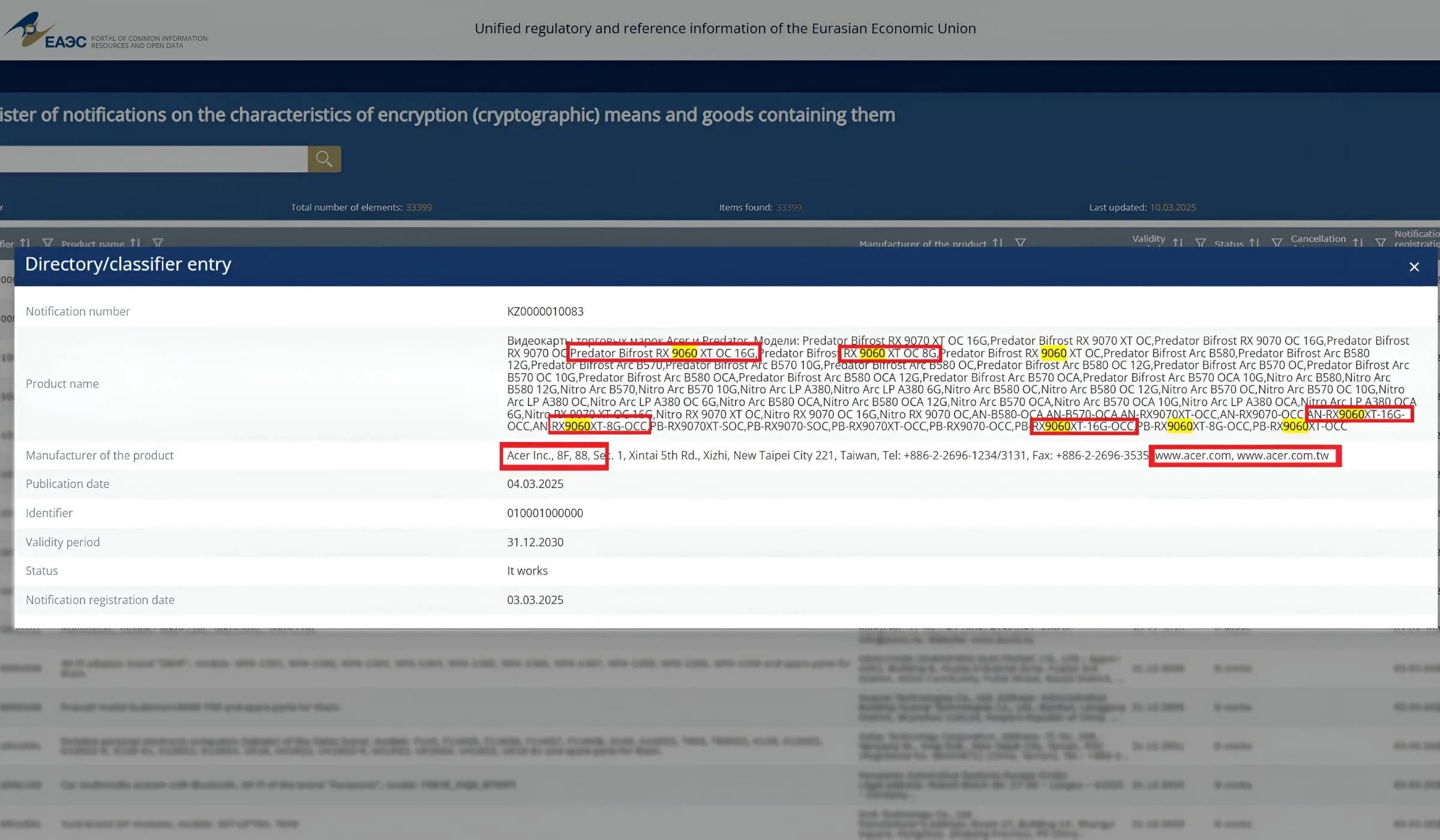This screenshot has width=1440, height=840.
Task: Click the Acer Inc. manufacturer address text
Action: coord(827,455)
